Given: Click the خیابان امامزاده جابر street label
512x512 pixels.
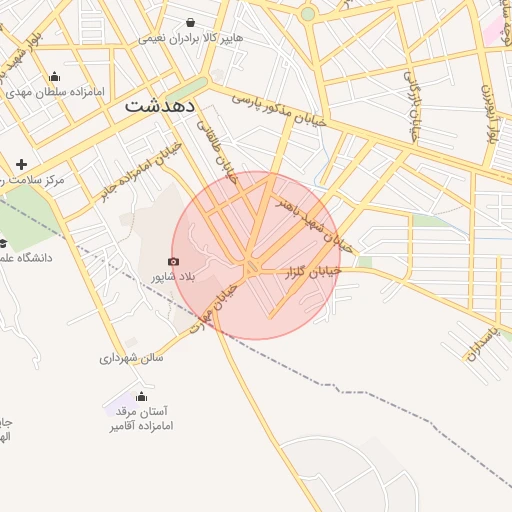Looking at the screenshot, I should (x=142, y=172).
